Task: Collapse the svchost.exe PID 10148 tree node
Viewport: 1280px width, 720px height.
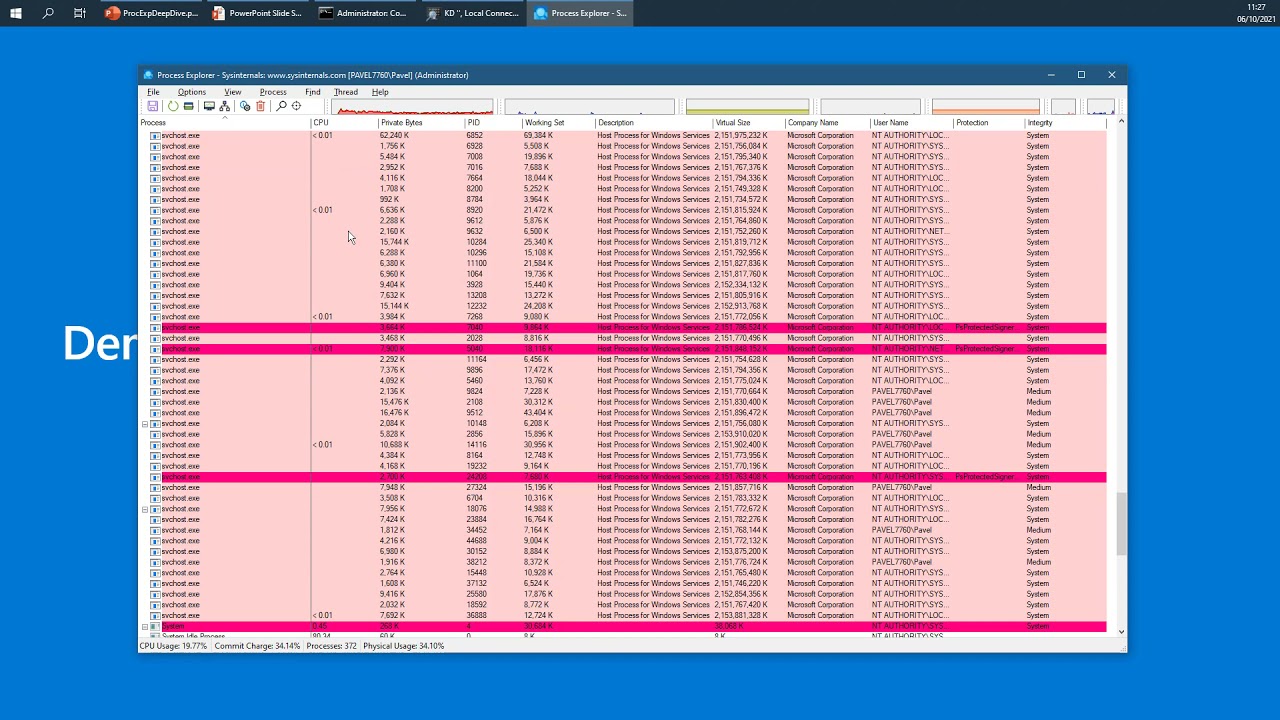Action: [145, 423]
